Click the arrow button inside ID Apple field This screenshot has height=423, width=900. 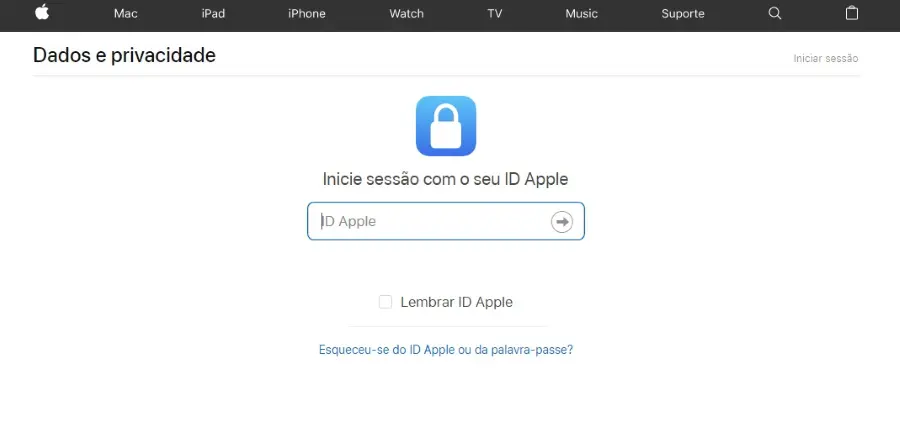[562, 222]
